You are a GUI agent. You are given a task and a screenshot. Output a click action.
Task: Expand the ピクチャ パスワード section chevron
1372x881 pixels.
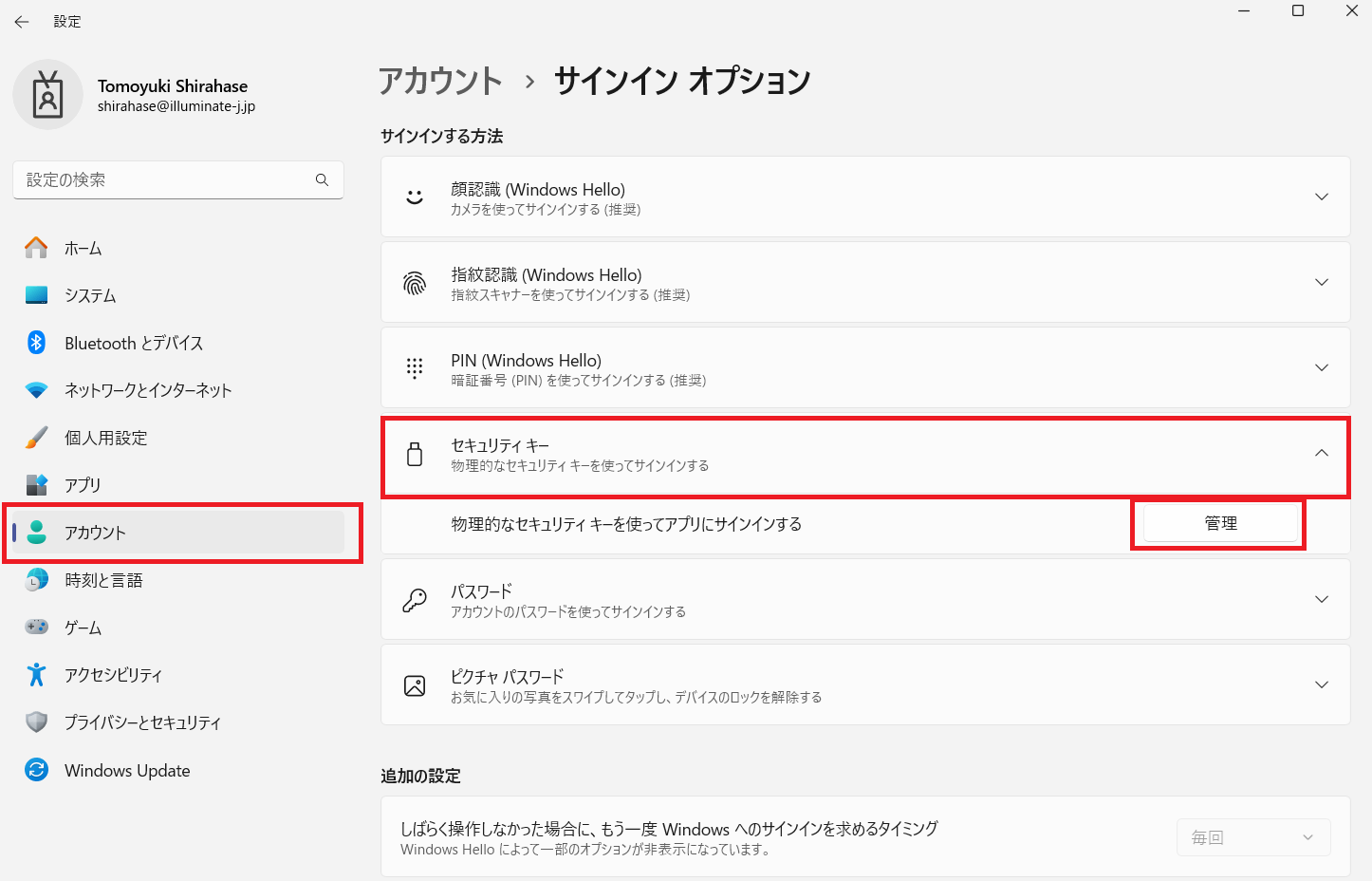tap(1322, 684)
